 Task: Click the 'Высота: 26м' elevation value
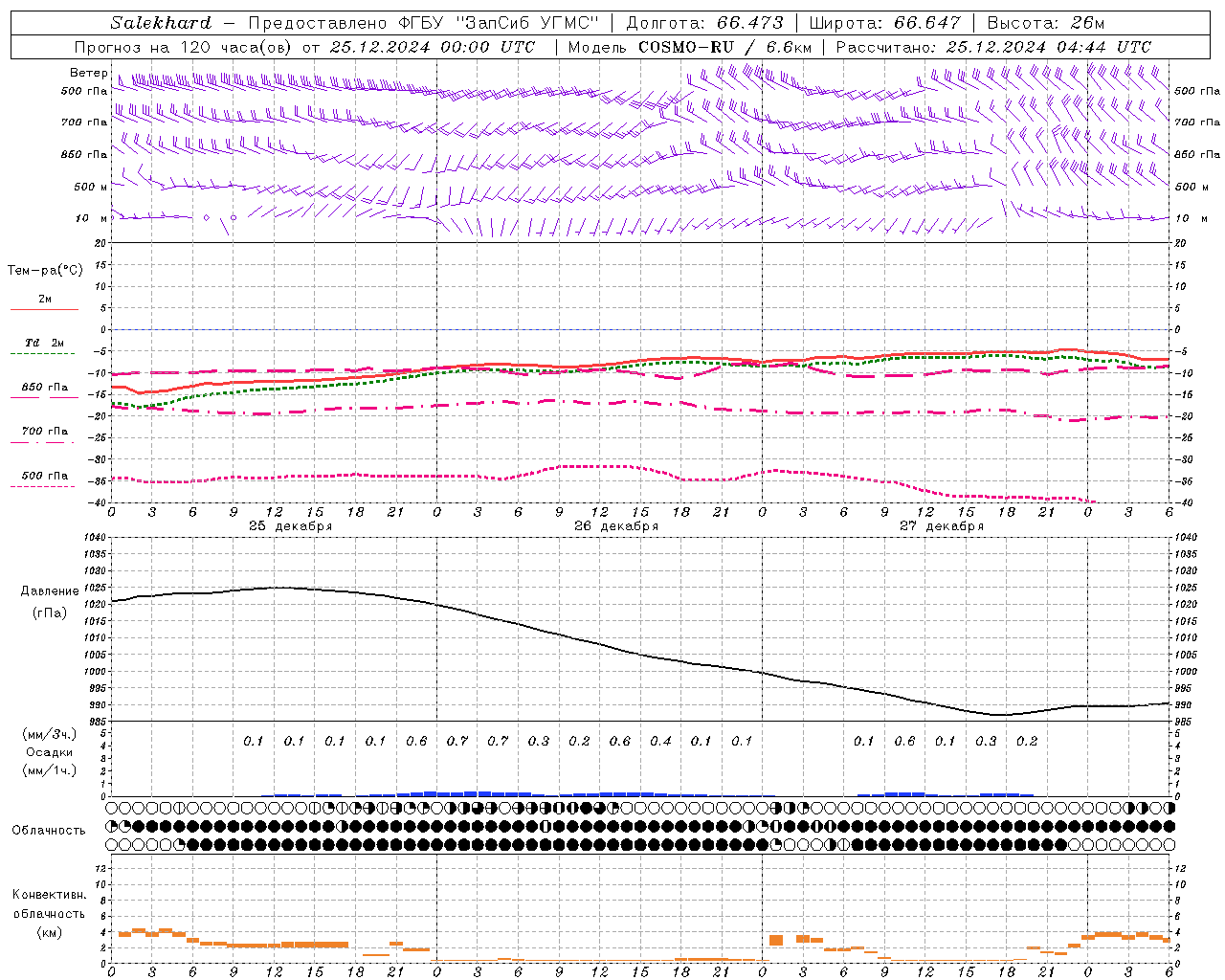(1045, 23)
